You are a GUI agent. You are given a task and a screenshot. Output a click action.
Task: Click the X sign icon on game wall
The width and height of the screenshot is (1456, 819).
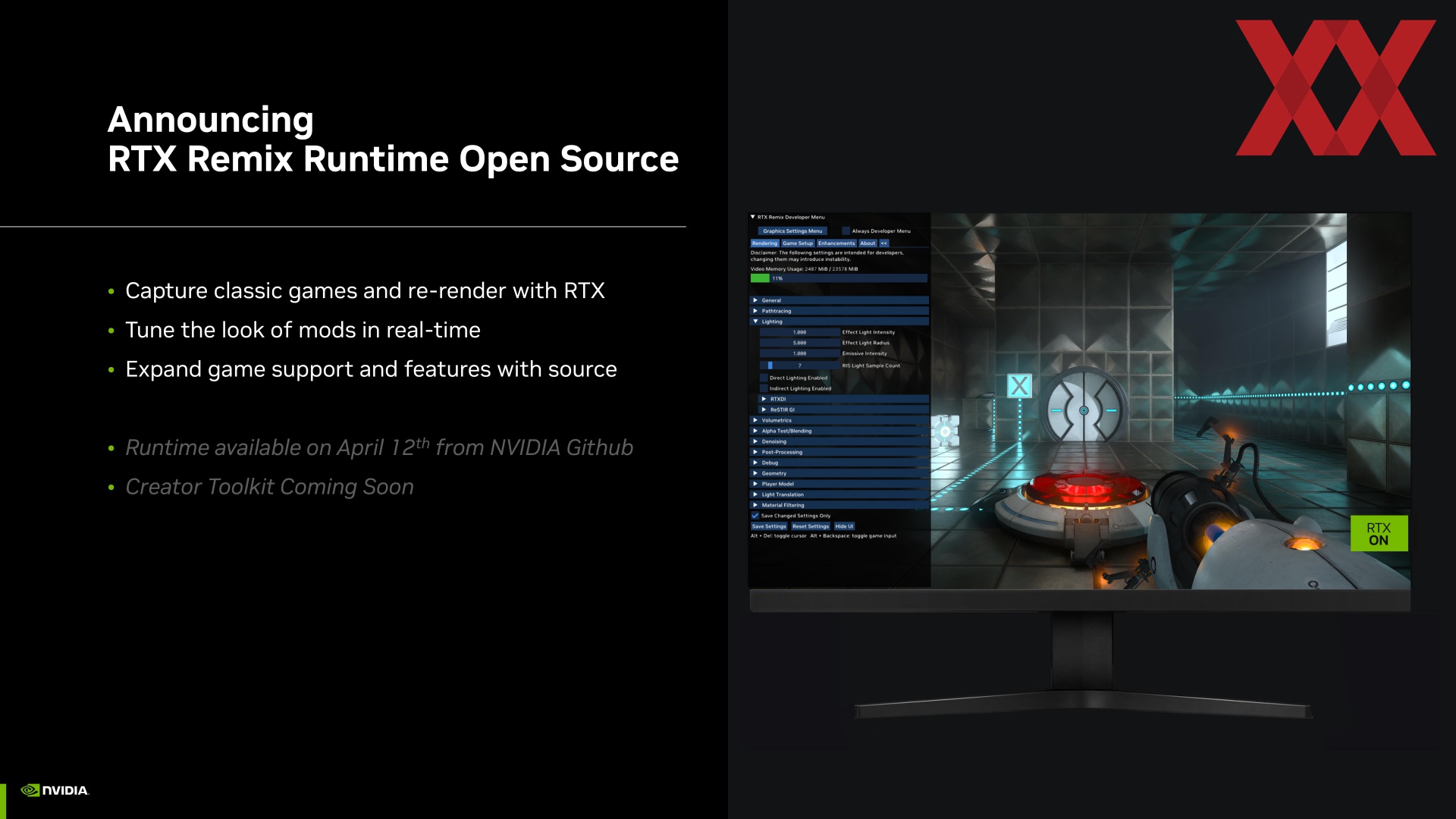pyautogui.click(x=1019, y=386)
